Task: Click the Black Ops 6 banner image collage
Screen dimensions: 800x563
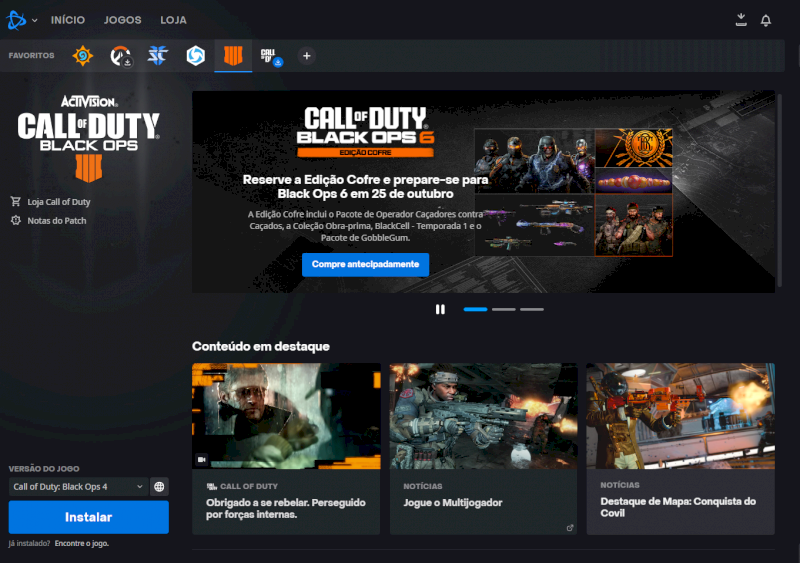Action: pyautogui.click(x=573, y=192)
